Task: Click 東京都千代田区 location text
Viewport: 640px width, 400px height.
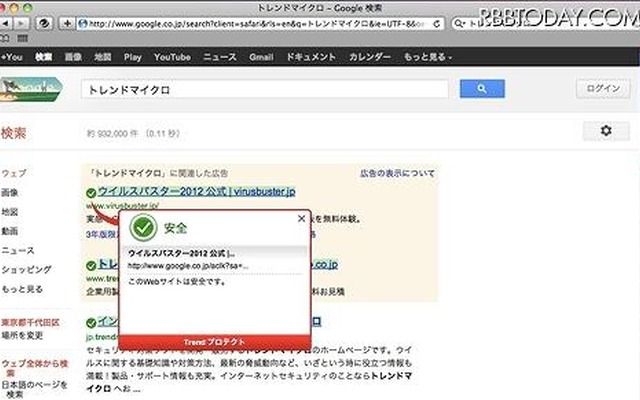Action: click(x=31, y=322)
